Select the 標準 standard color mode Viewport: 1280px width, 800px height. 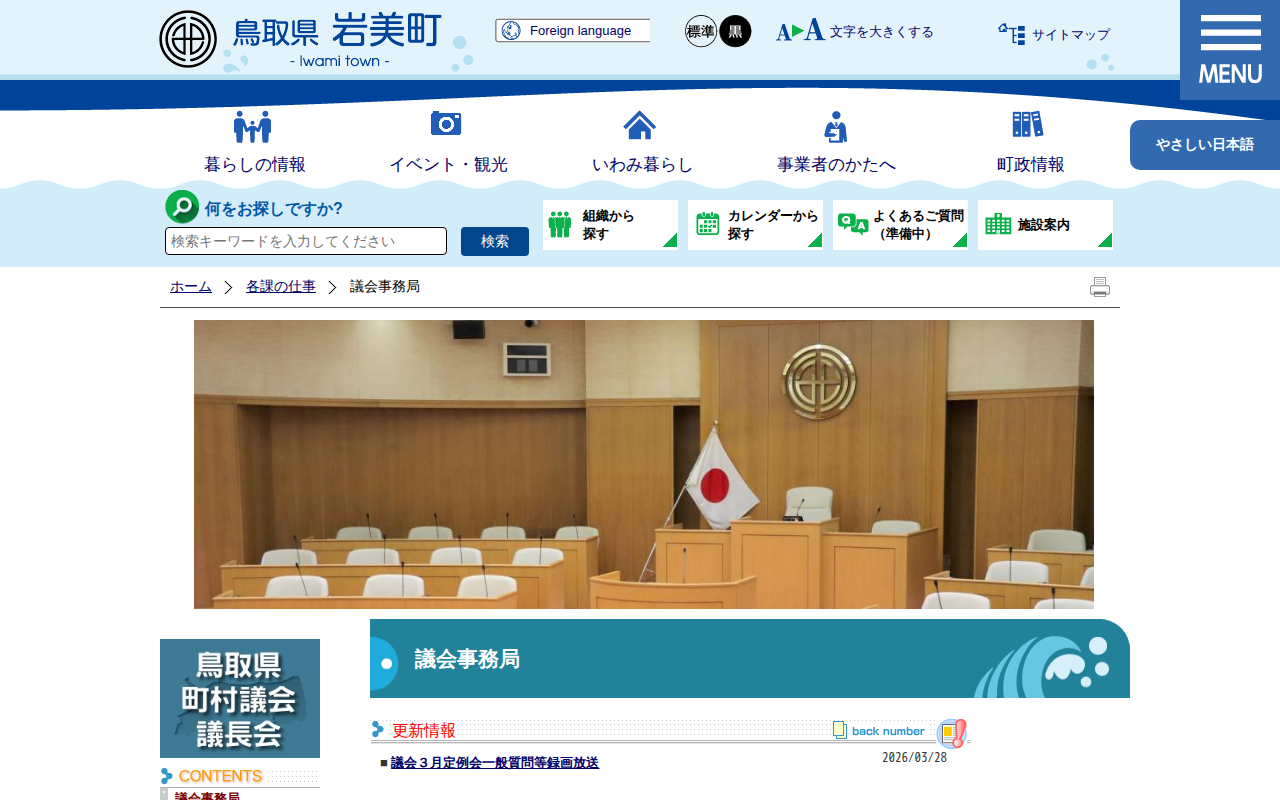pyautogui.click(x=701, y=31)
